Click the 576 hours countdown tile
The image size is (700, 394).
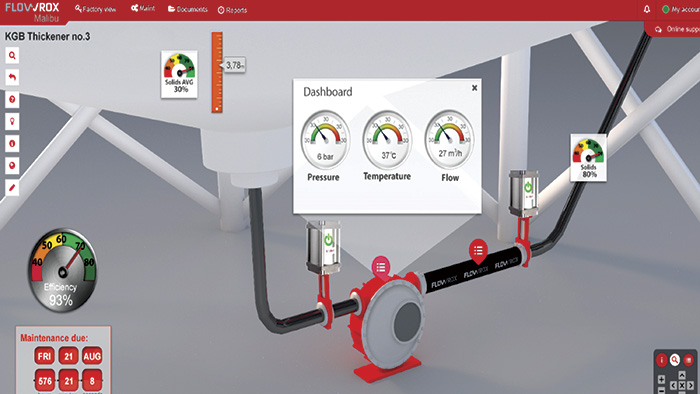click(45, 381)
